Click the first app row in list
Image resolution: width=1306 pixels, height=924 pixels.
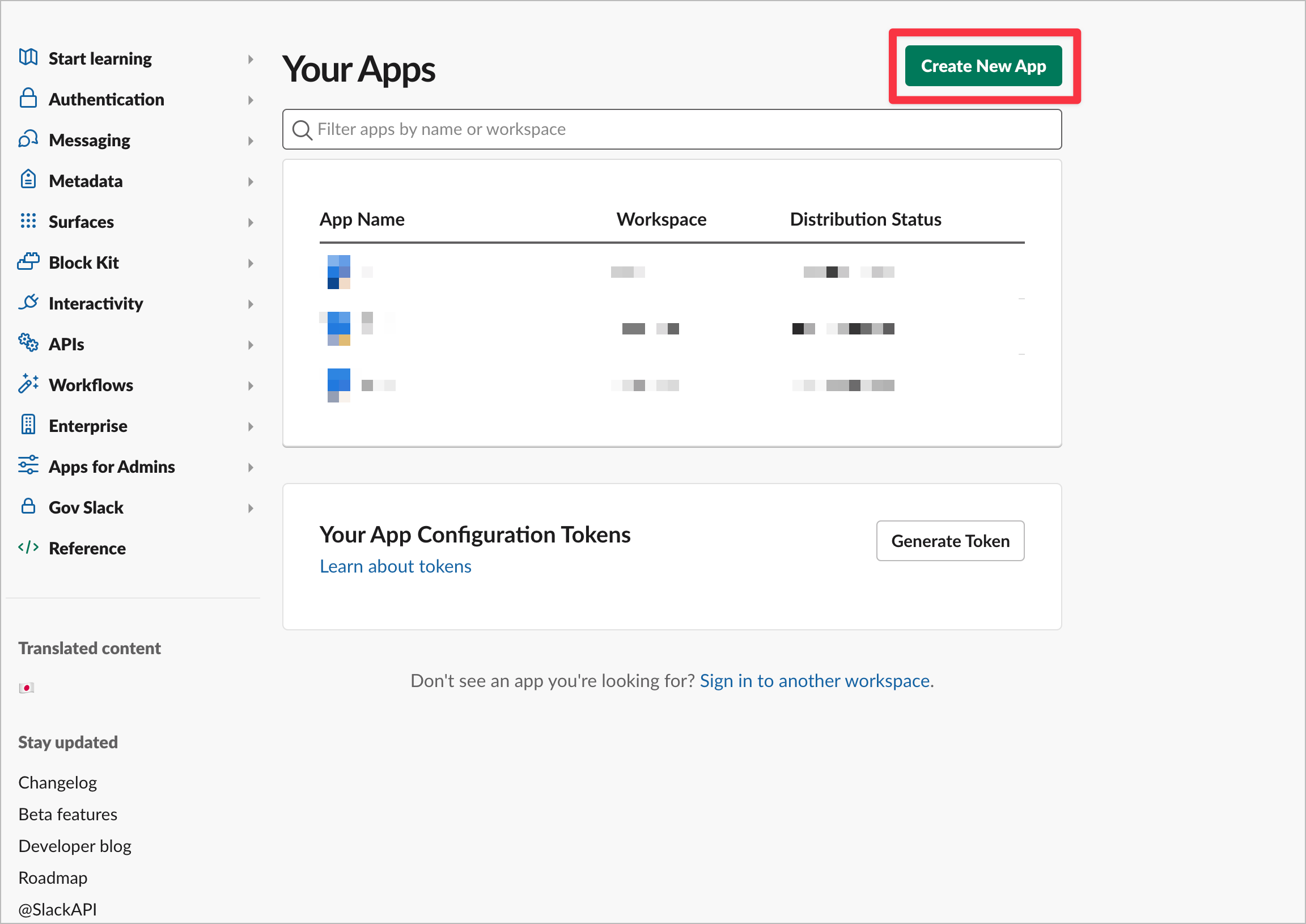671,271
